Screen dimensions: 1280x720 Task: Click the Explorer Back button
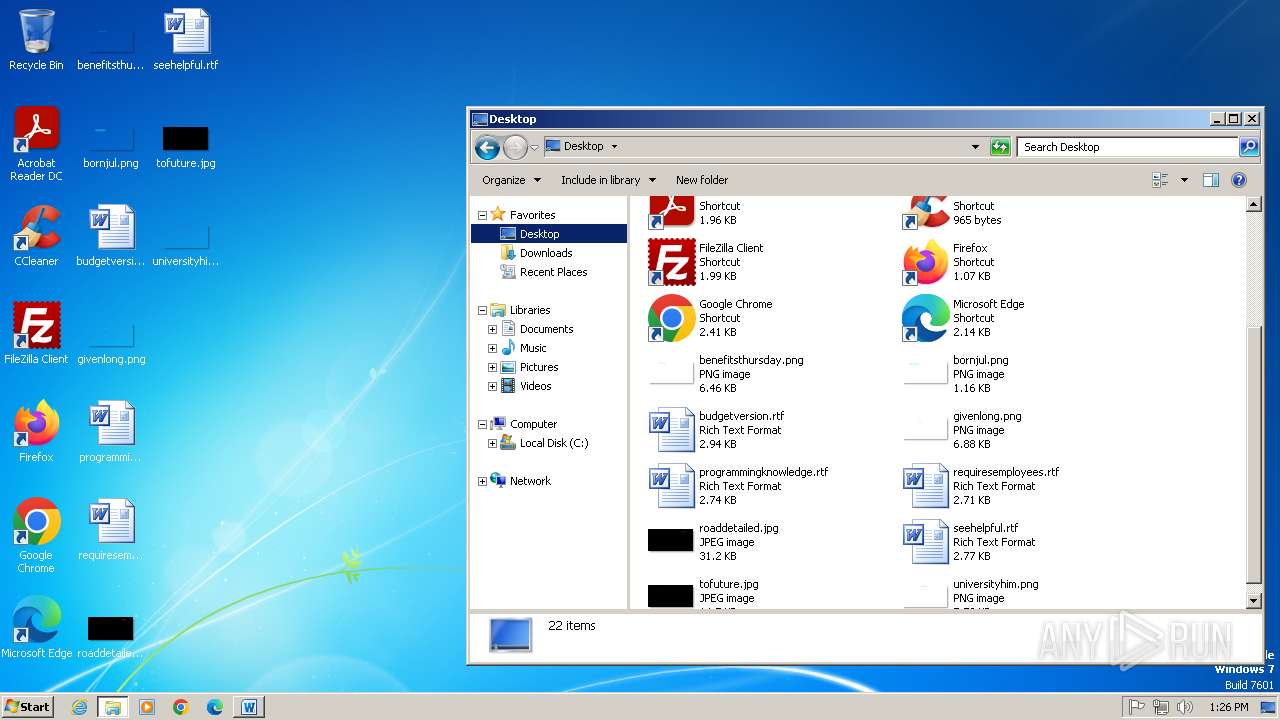[487, 147]
